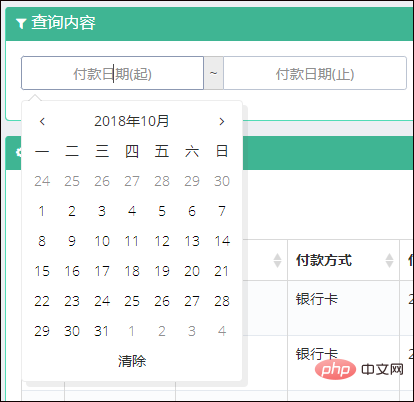414x402 pixels.
Task: Click the php中文网 logo
Action: [359, 369]
